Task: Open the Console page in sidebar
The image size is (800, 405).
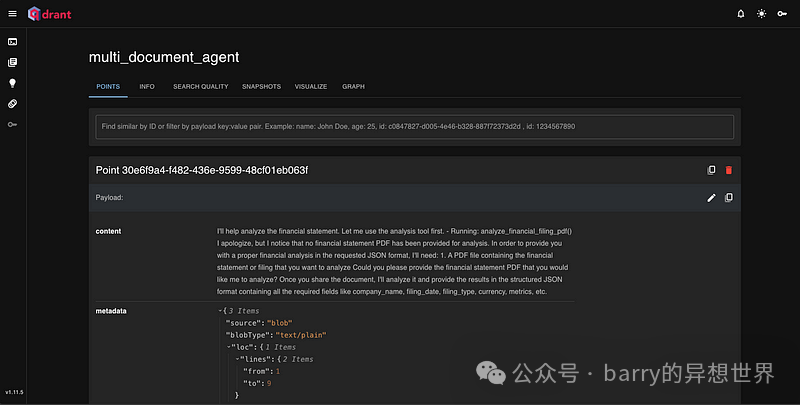Action: click(x=13, y=42)
